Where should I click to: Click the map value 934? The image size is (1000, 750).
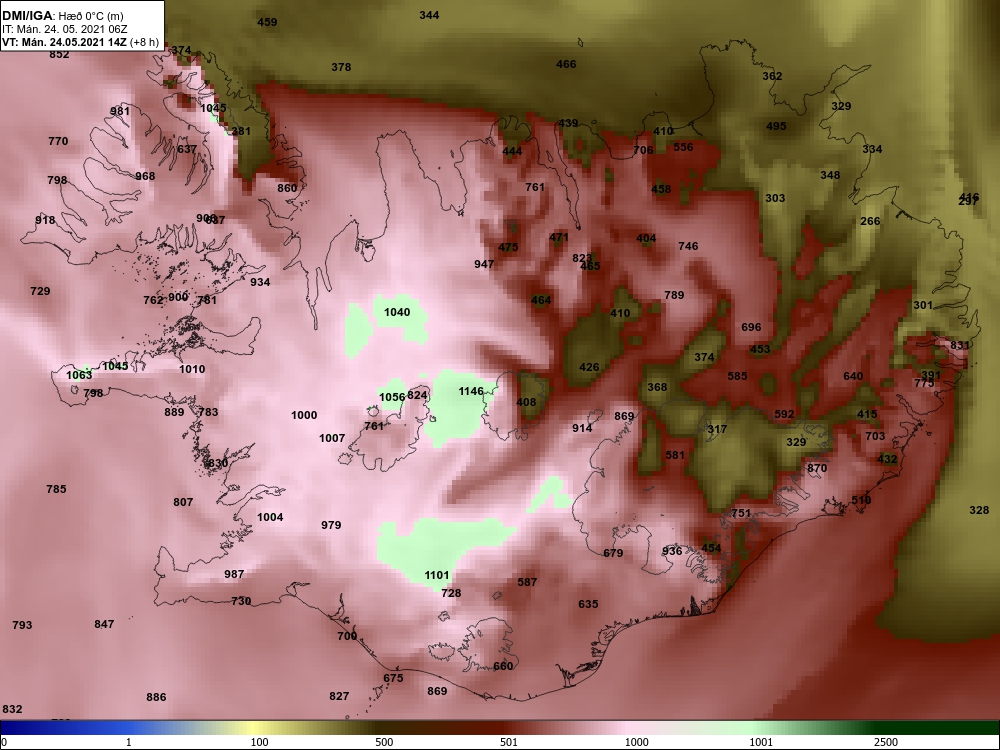coord(260,282)
